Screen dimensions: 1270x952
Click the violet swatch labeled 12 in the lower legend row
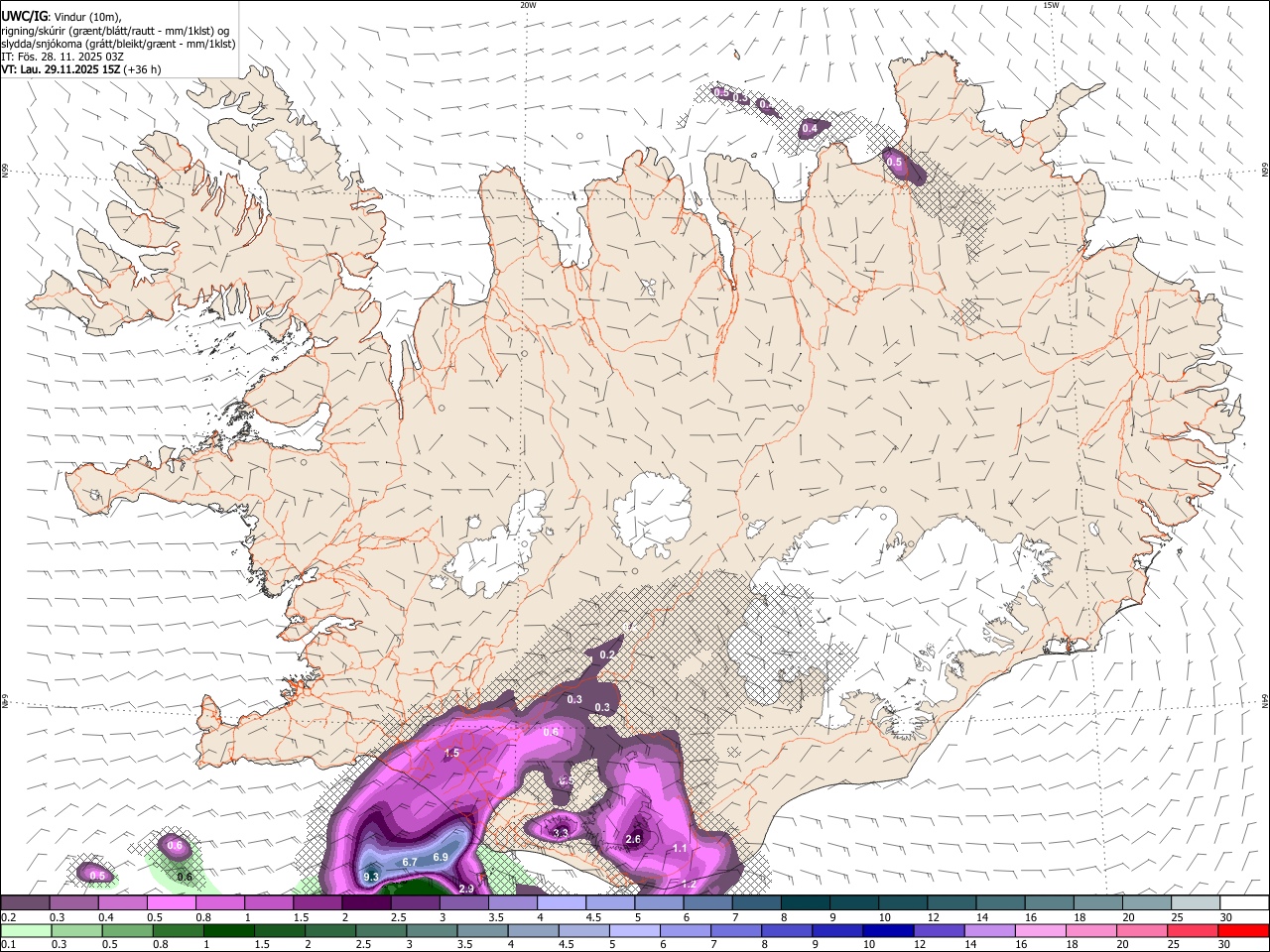[937, 930]
